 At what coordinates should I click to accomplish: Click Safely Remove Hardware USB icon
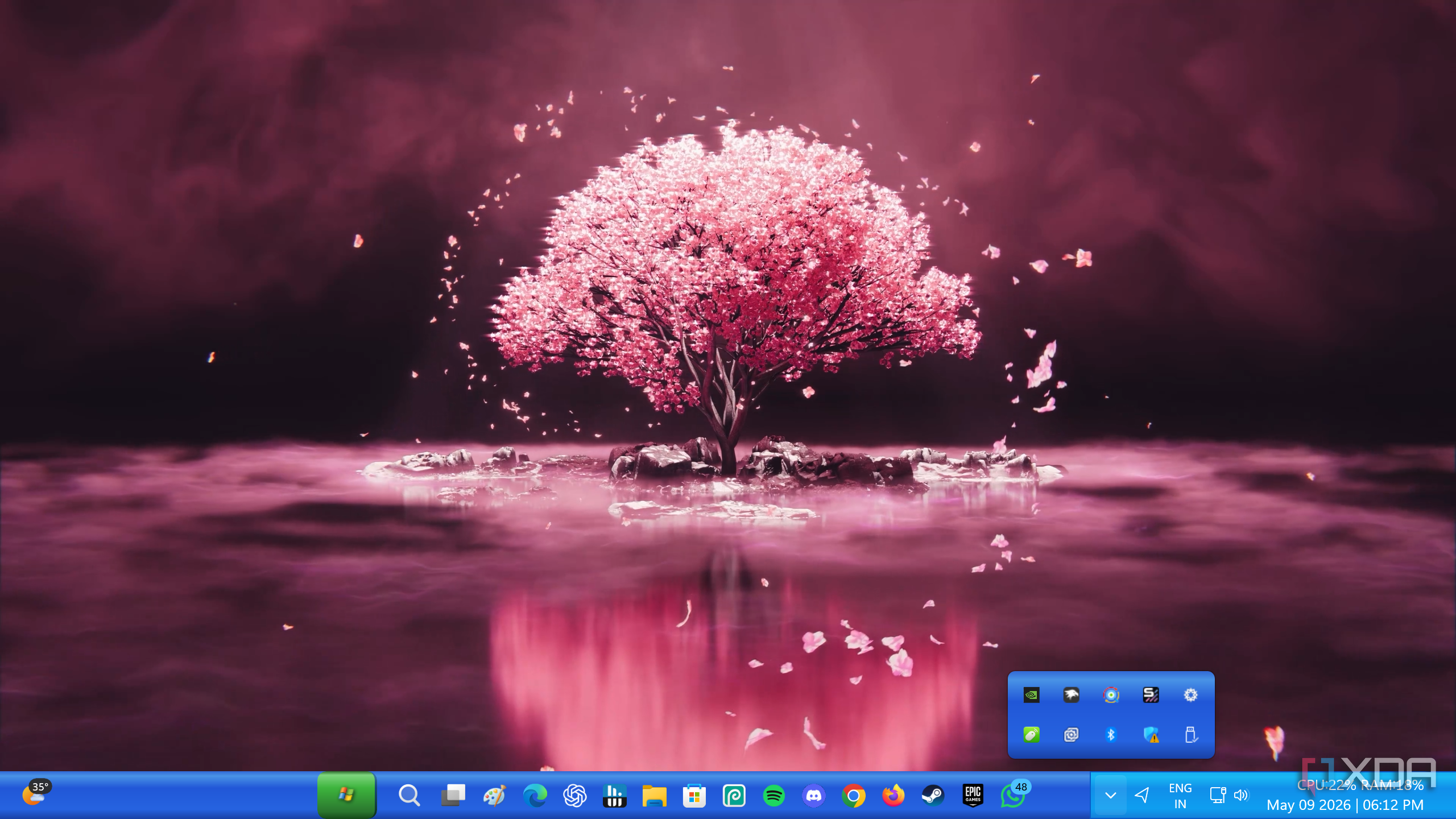tap(1191, 735)
